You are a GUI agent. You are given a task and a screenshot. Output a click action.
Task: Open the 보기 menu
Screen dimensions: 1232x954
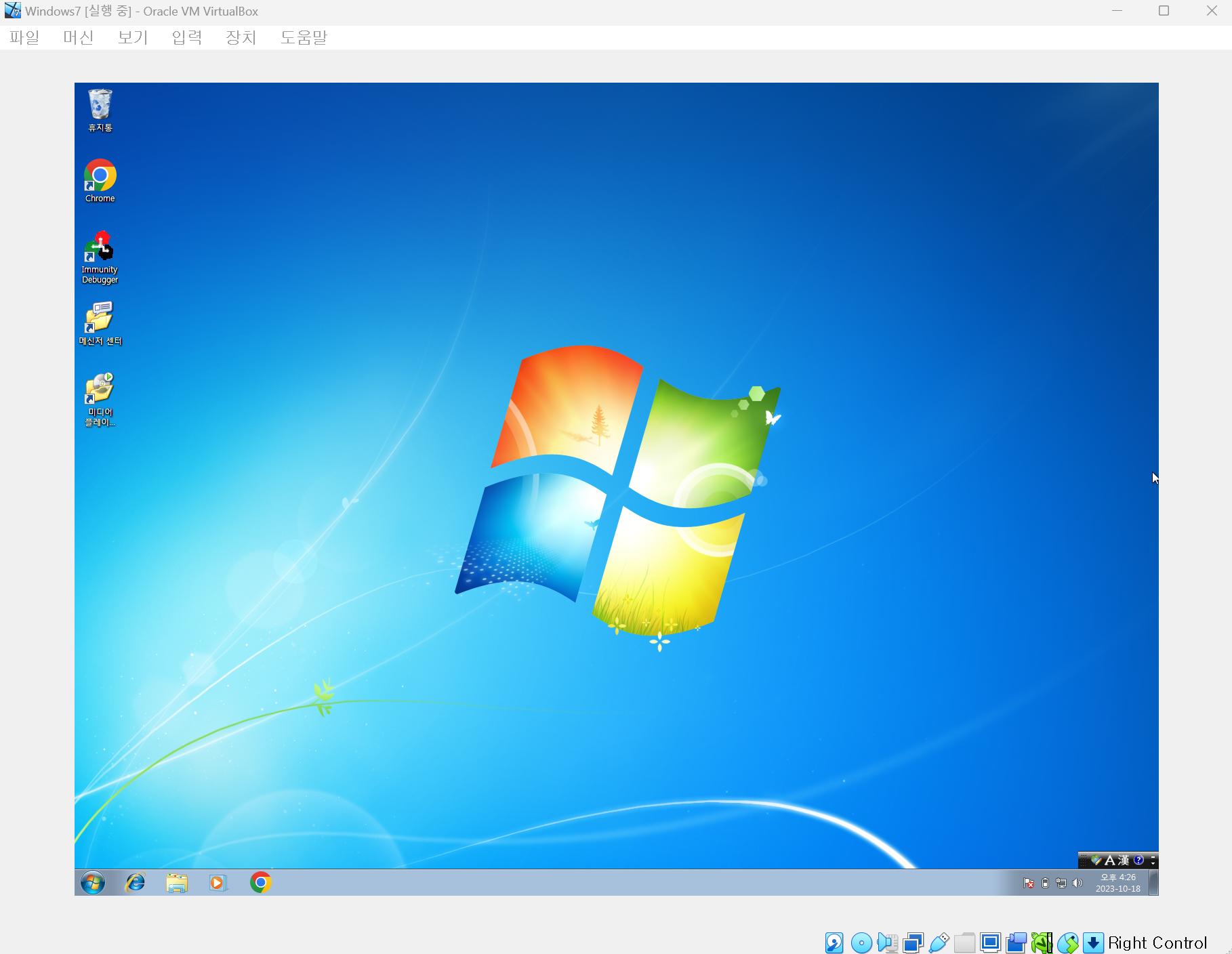tap(132, 37)
